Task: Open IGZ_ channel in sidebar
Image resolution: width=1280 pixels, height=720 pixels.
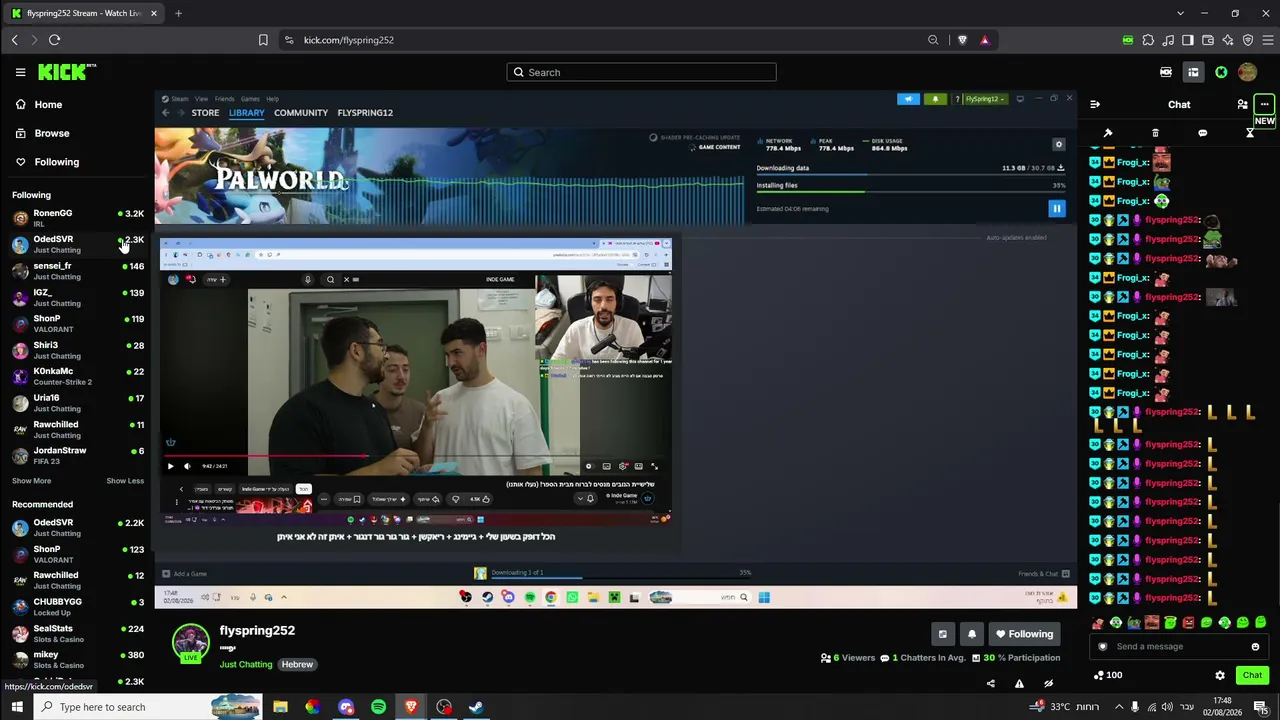Action: [x=78, y=297]
